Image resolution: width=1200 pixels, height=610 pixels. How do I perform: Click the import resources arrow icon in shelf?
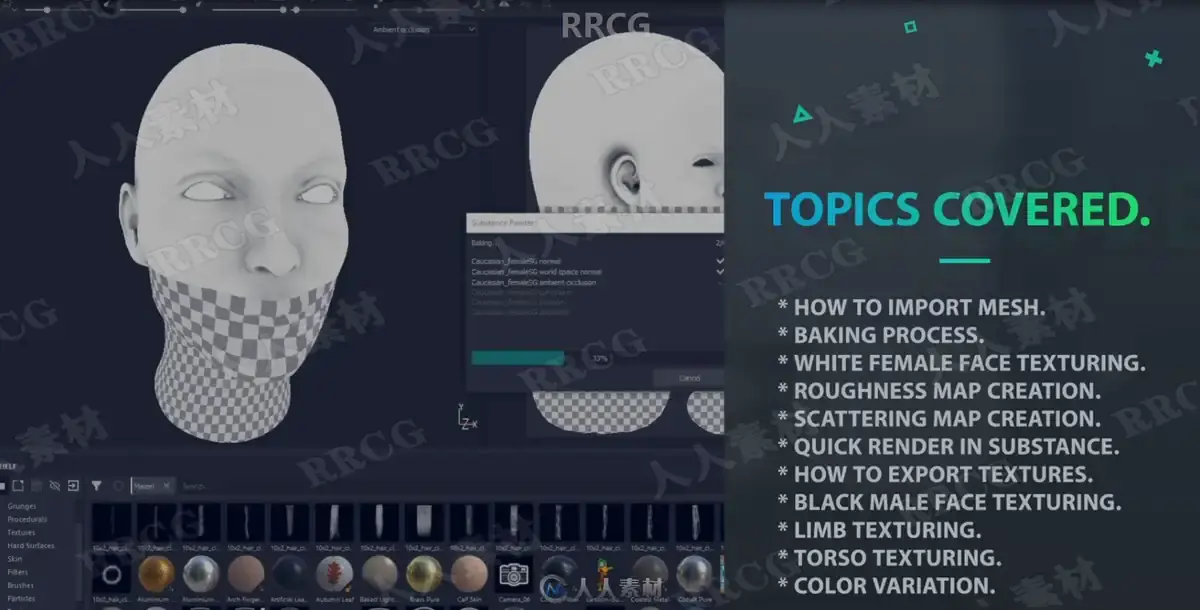click(73, 486)
